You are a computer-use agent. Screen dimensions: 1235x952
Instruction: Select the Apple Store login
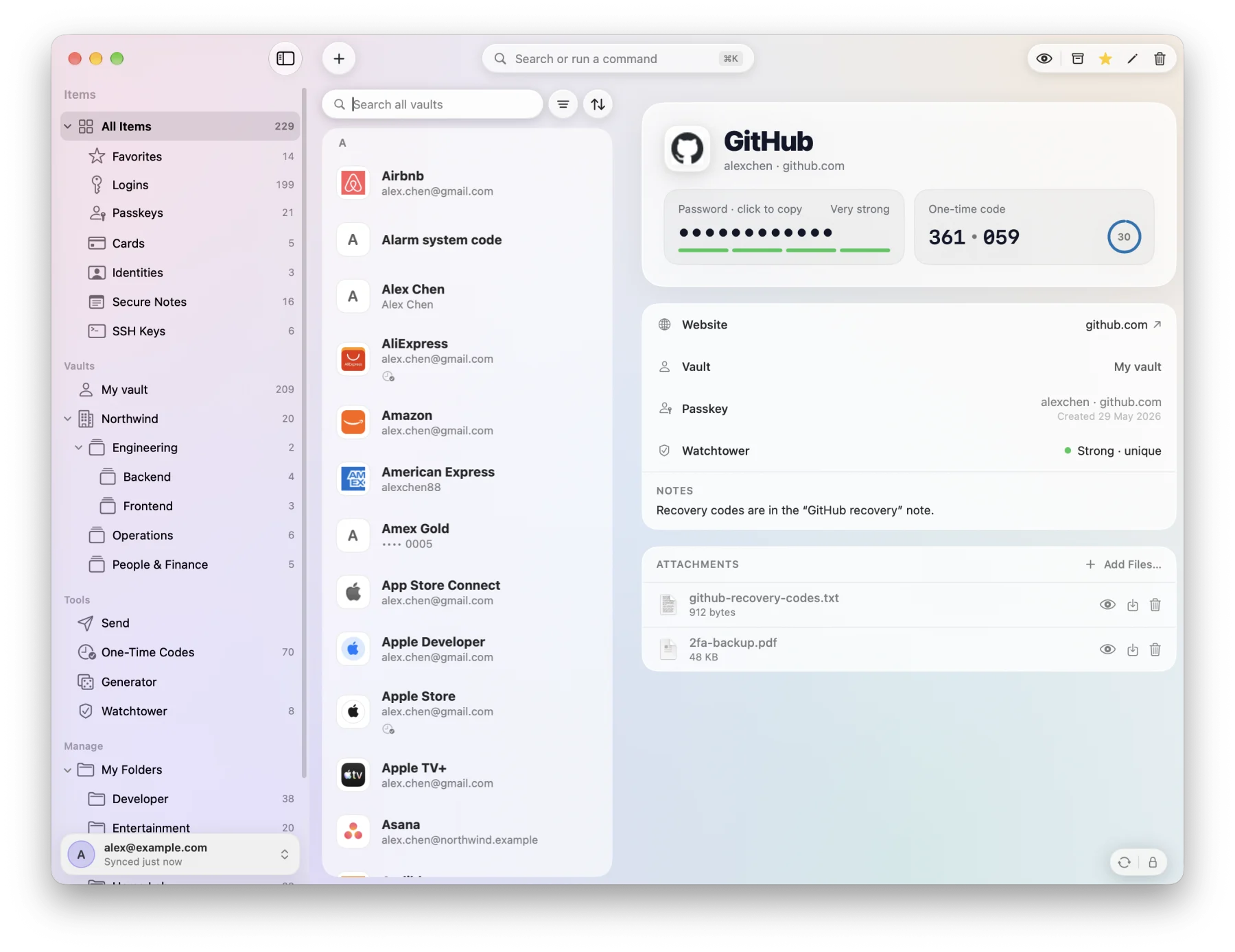click(467, 711)
